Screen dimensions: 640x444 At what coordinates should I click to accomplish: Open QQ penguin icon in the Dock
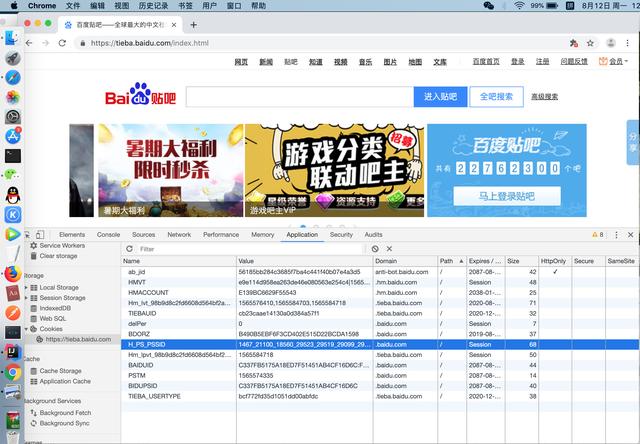pyautogui.click(x=13, y=195)
